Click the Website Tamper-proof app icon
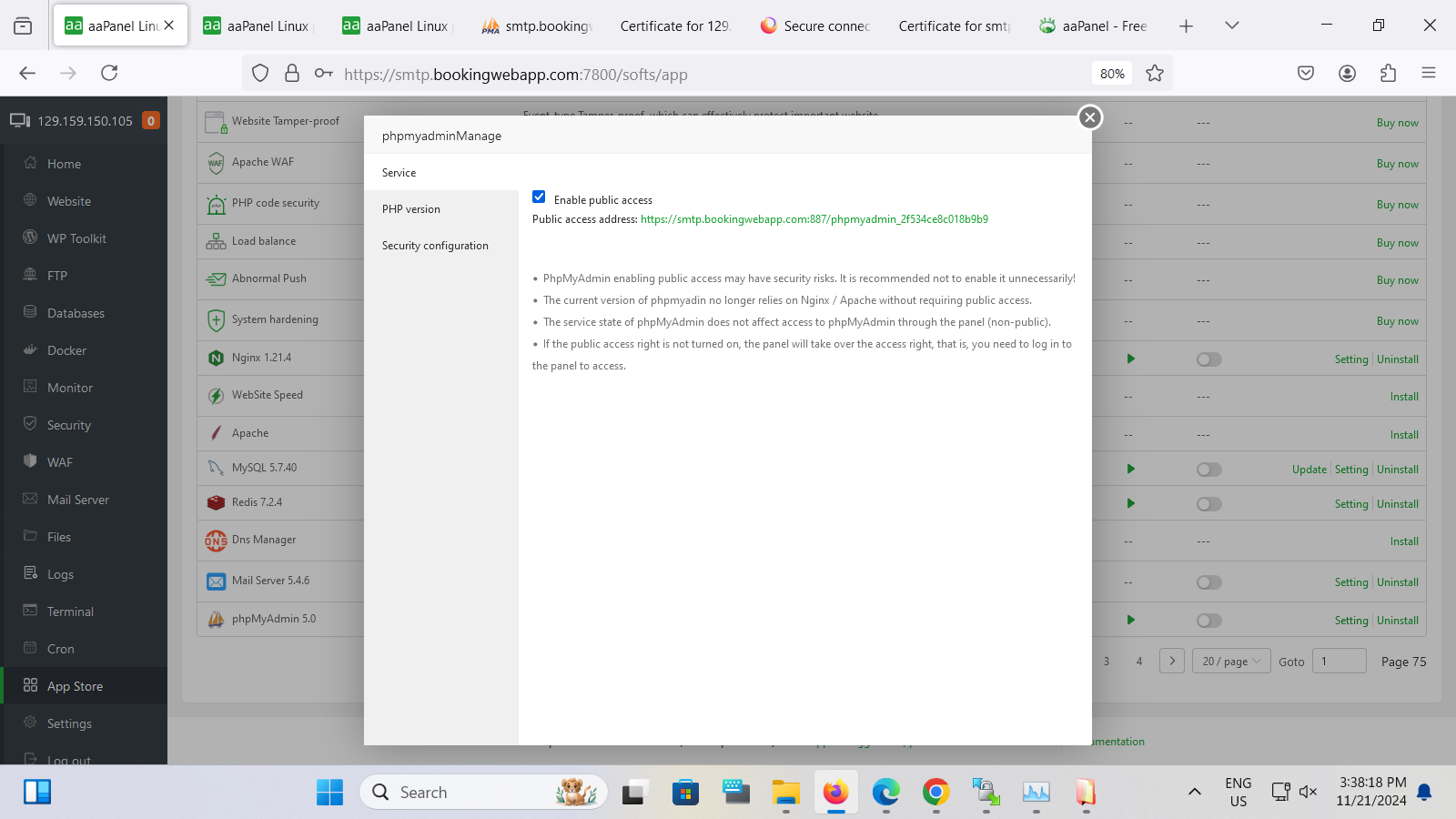Image resolution: width=1456 pixels, height=819 pixels. point(216,122)
